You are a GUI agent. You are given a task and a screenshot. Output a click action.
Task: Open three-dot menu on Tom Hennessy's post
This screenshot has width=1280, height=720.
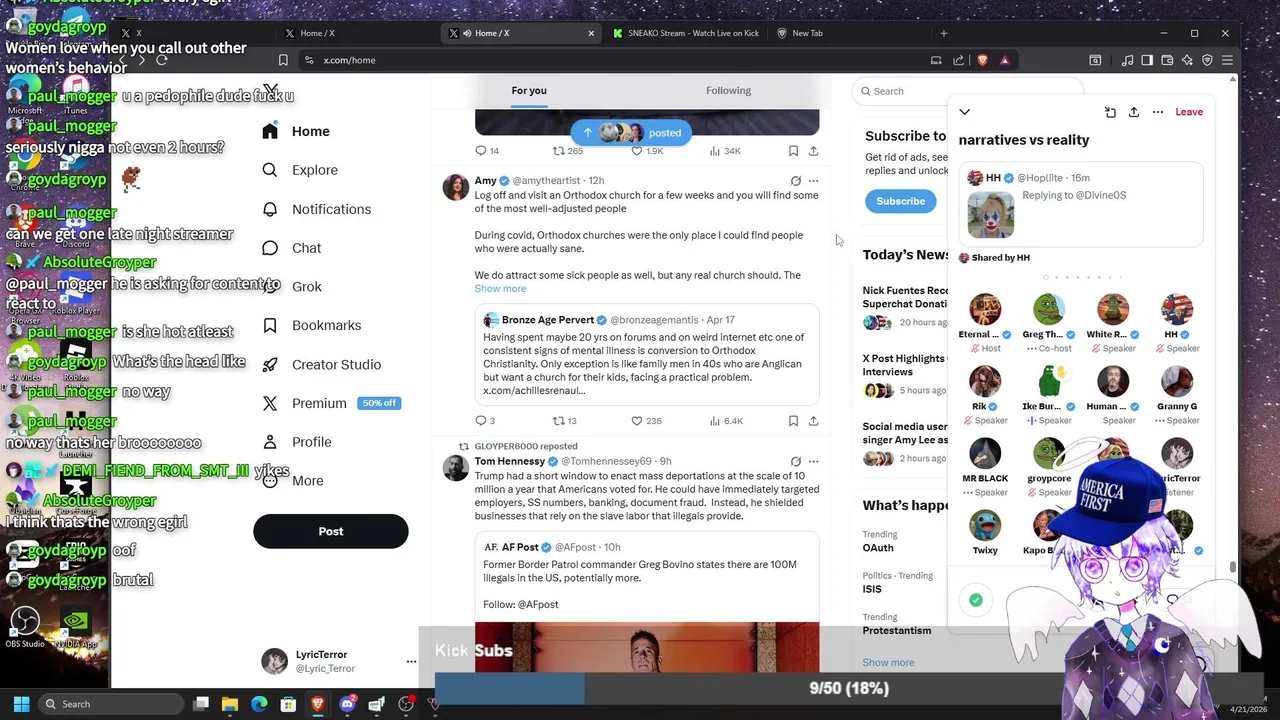tap(813, 461)
